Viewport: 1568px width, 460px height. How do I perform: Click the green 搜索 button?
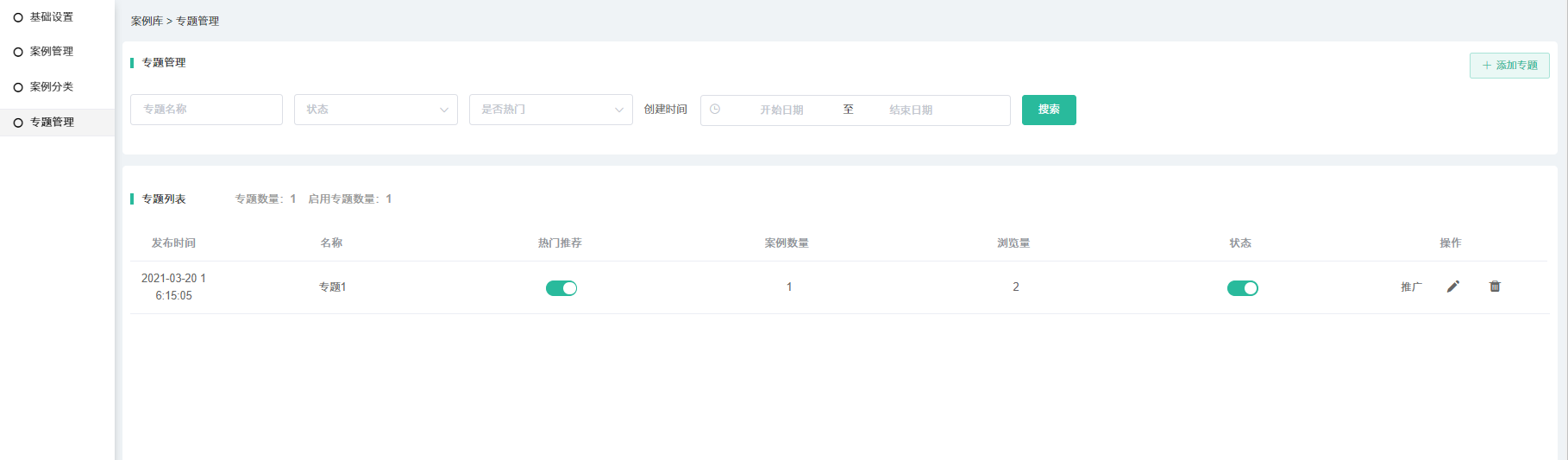tap(1049, 110)
